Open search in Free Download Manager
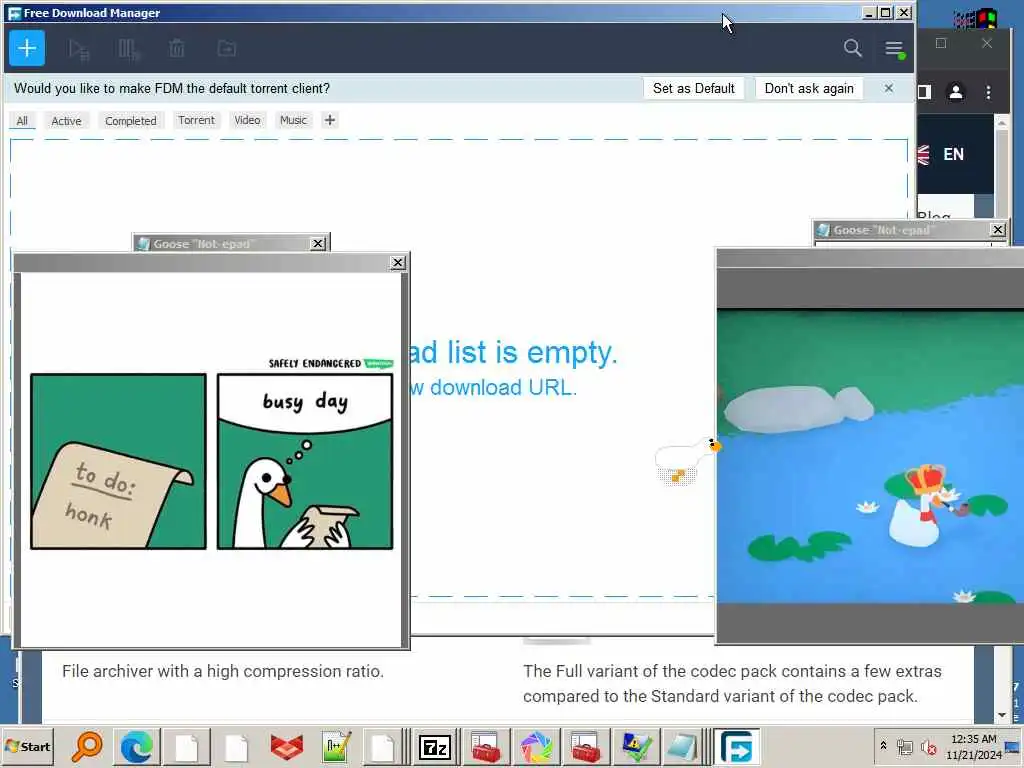The width and height of the screenshot is (1024, 768). click(852, 48)
